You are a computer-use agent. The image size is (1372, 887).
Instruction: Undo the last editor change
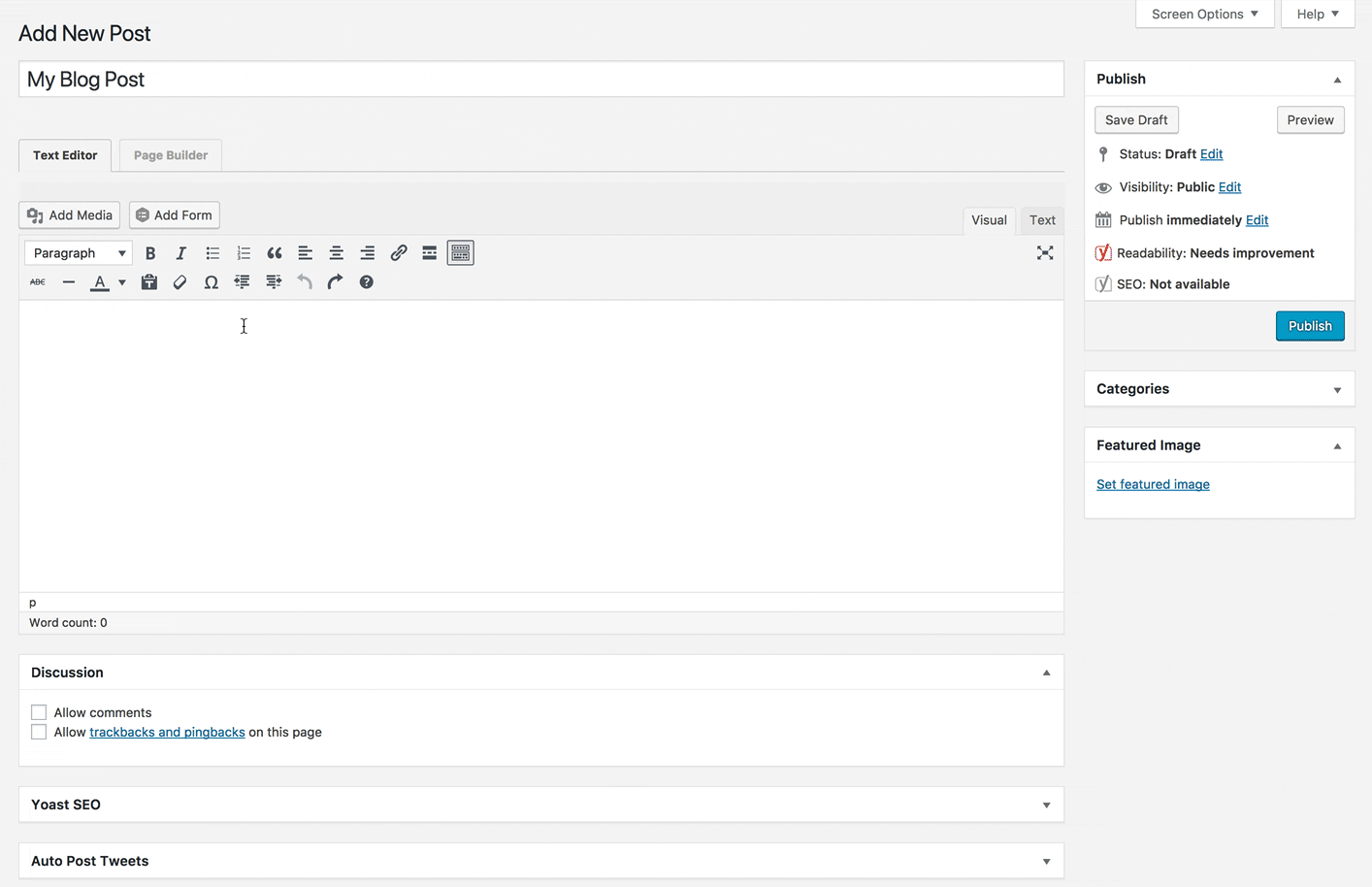point(304,281)
